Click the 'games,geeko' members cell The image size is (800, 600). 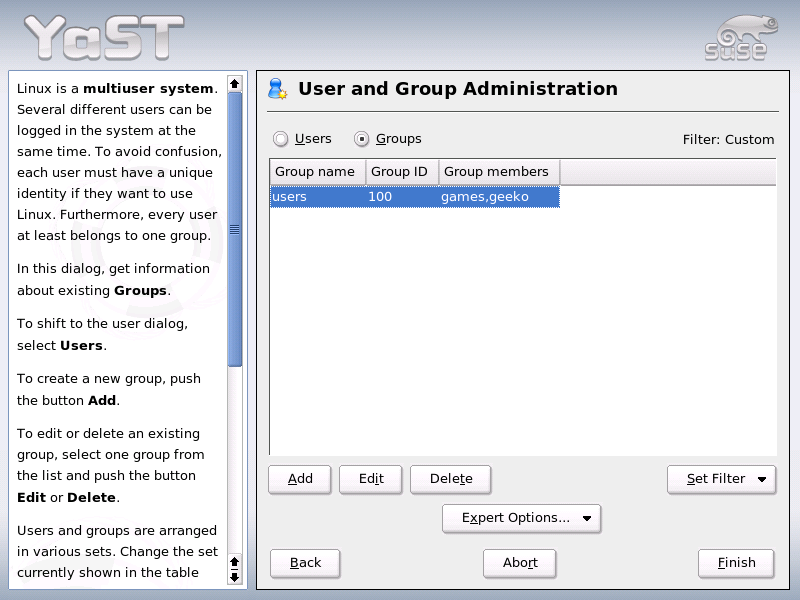point(499,197)
